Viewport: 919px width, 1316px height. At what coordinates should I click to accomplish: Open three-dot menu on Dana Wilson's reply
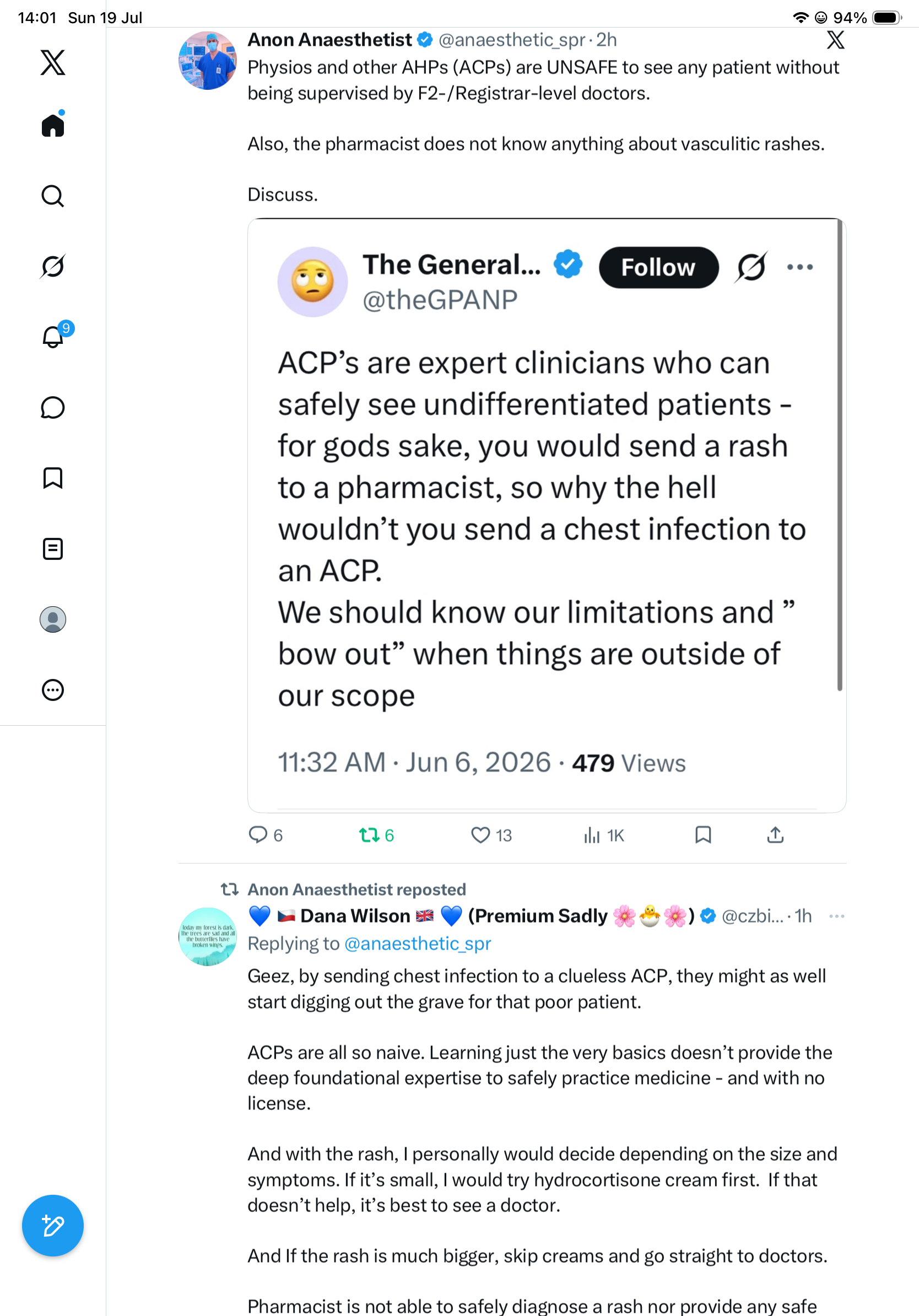coord(836,916)
